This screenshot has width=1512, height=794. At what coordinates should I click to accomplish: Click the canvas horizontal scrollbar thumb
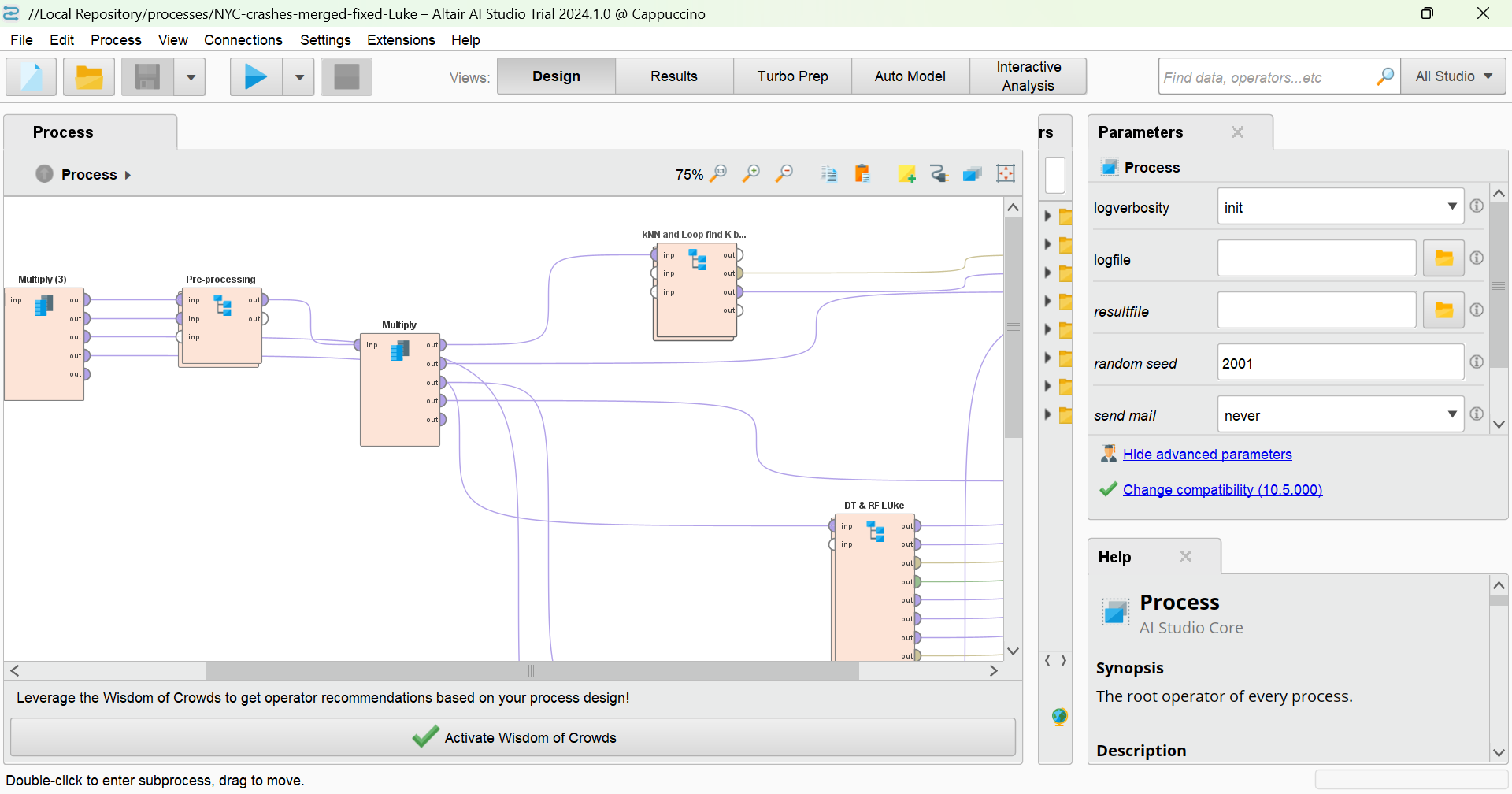(x=532, y=671)
